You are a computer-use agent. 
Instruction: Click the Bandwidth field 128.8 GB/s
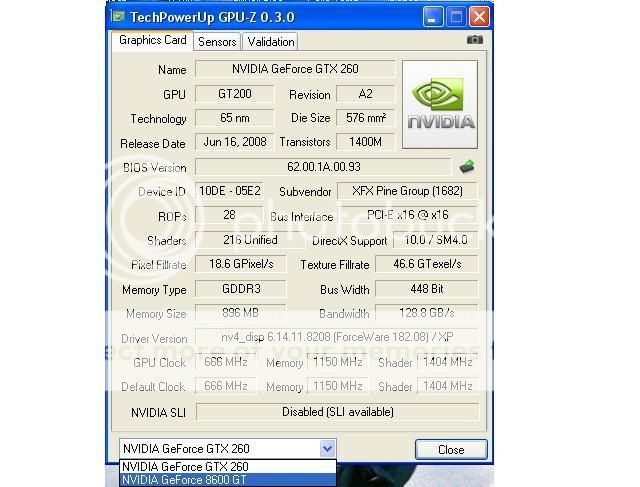[427, 313]
